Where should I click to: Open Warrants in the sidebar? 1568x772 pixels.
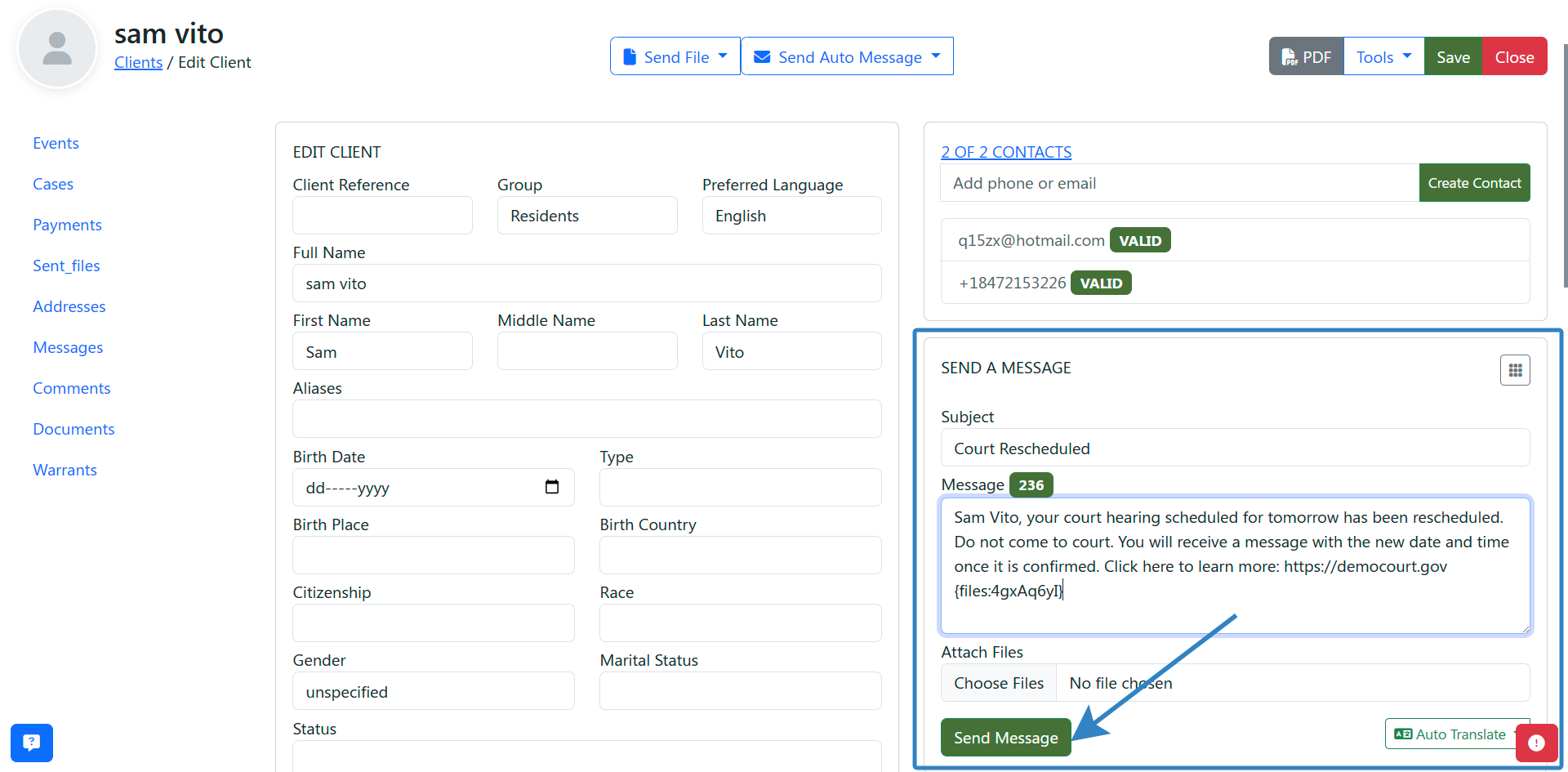65,470
